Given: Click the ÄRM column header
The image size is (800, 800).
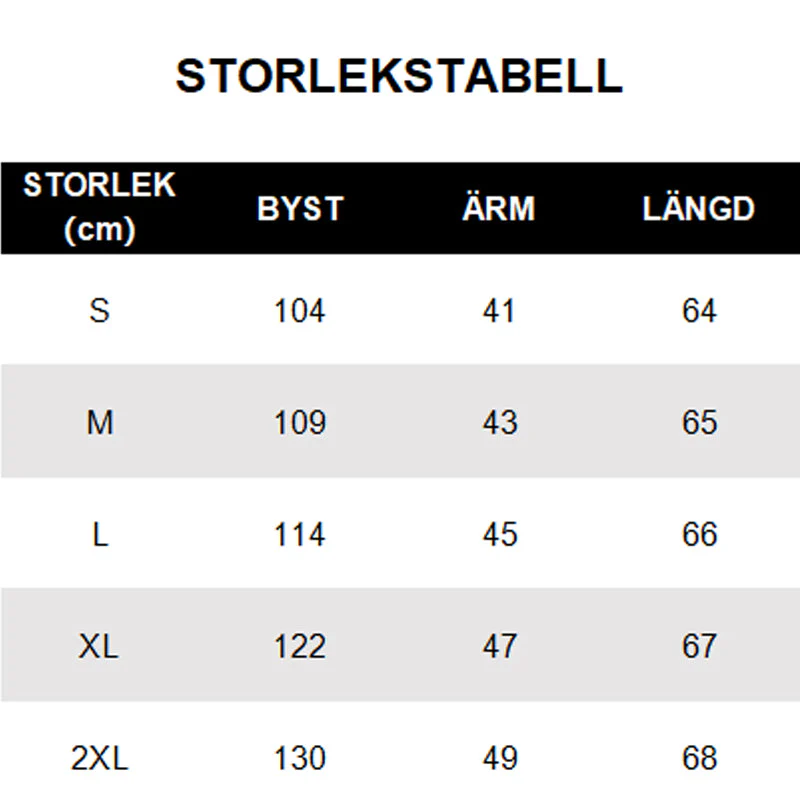Looking at the screenshot, I should pos(498,207).
